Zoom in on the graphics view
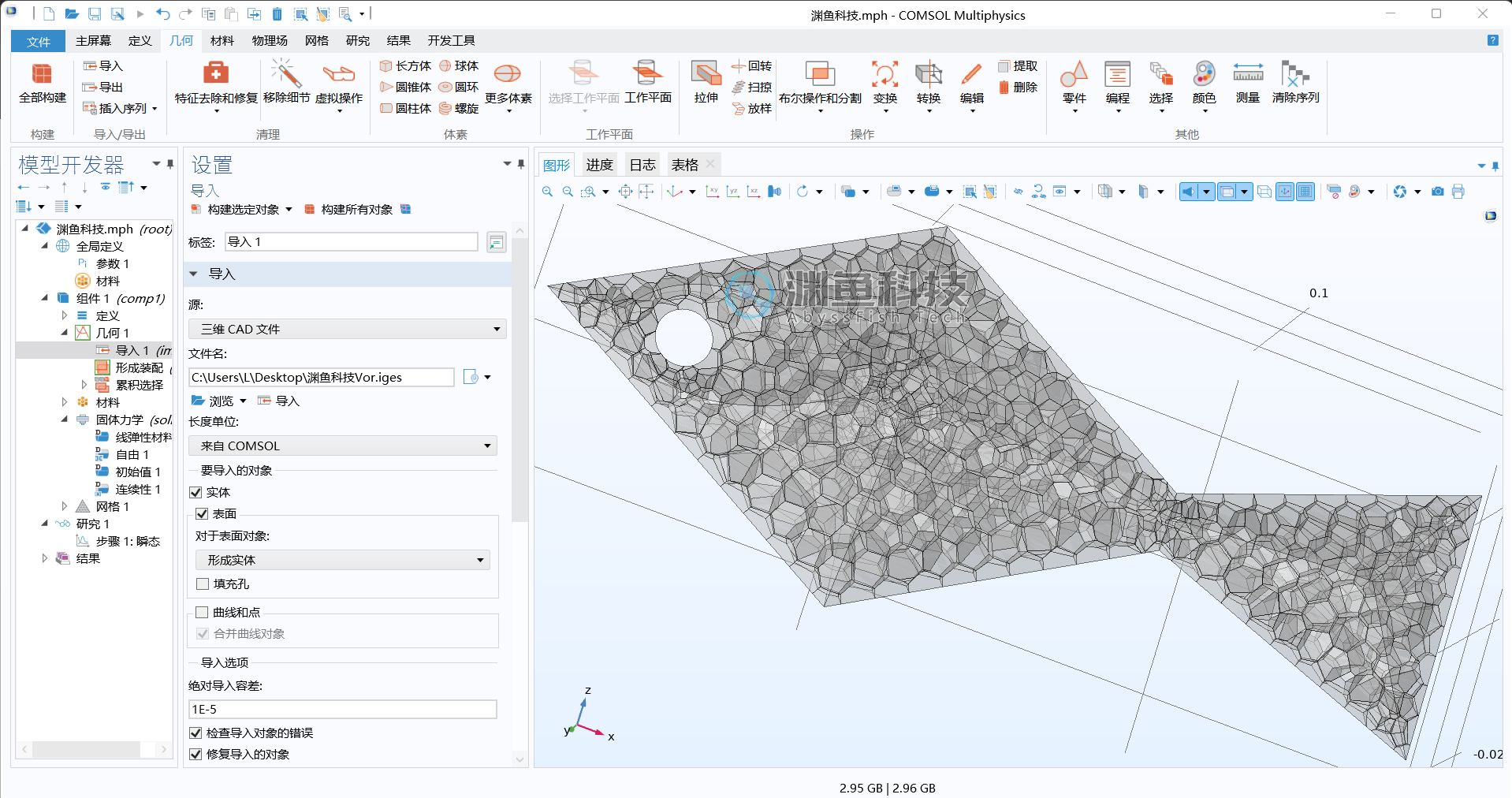Screen dimensions: 1512x798 pos(548,192)
